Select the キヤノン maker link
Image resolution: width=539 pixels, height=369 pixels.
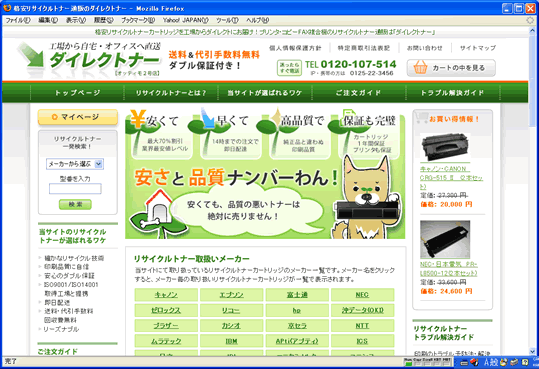tap(166, 295)
